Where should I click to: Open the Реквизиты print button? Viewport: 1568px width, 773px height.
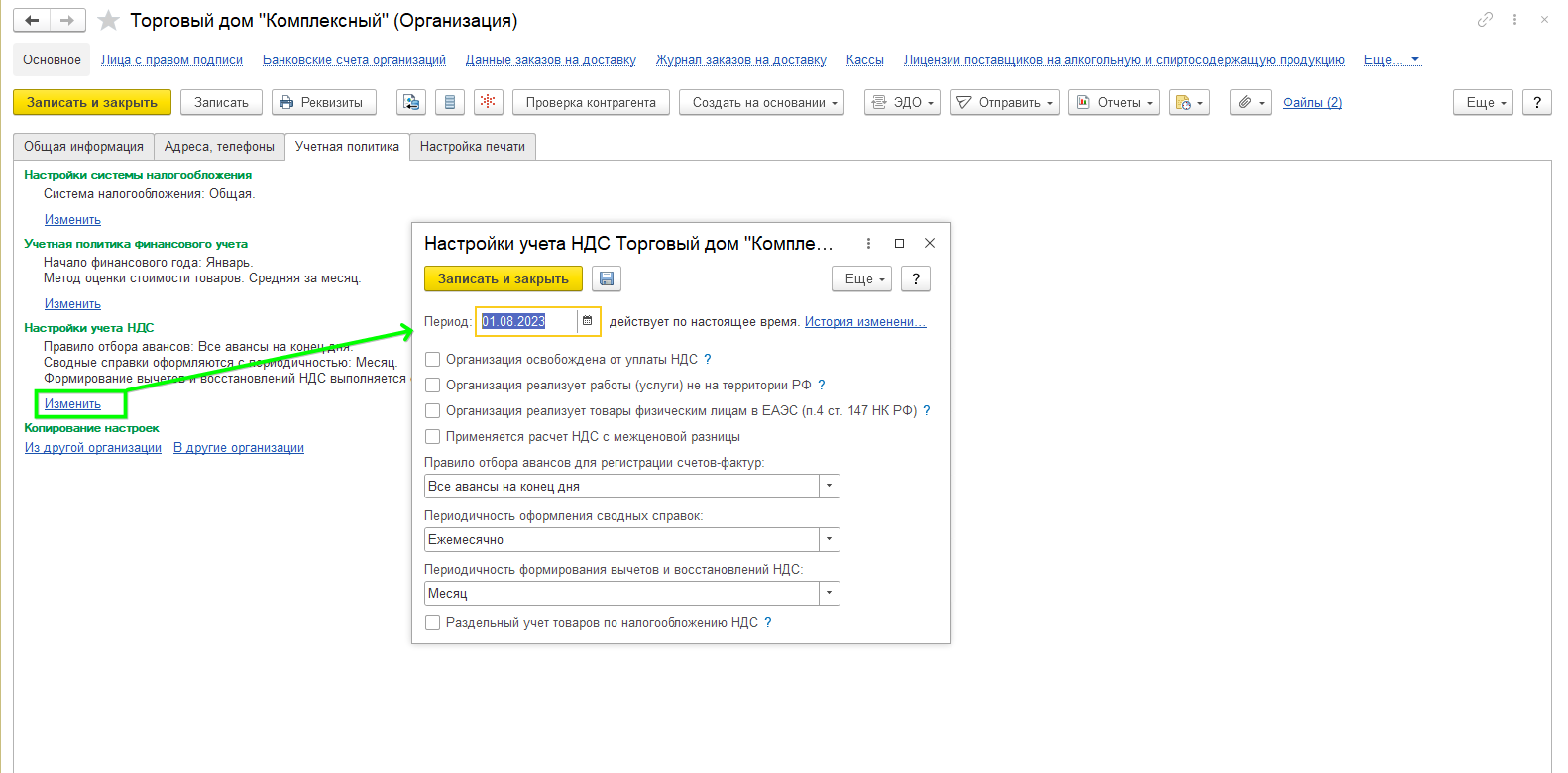[324, 102]
